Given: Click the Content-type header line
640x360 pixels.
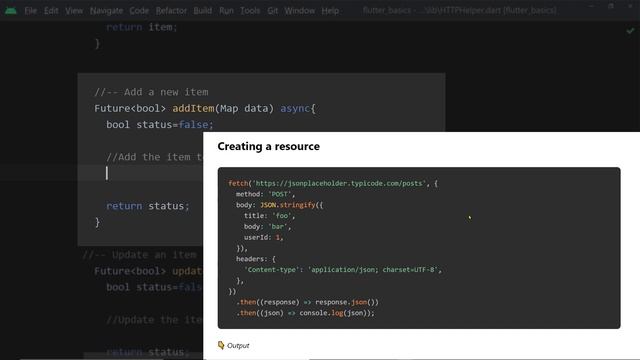Looking at the screenshot, I should point(343,270).
